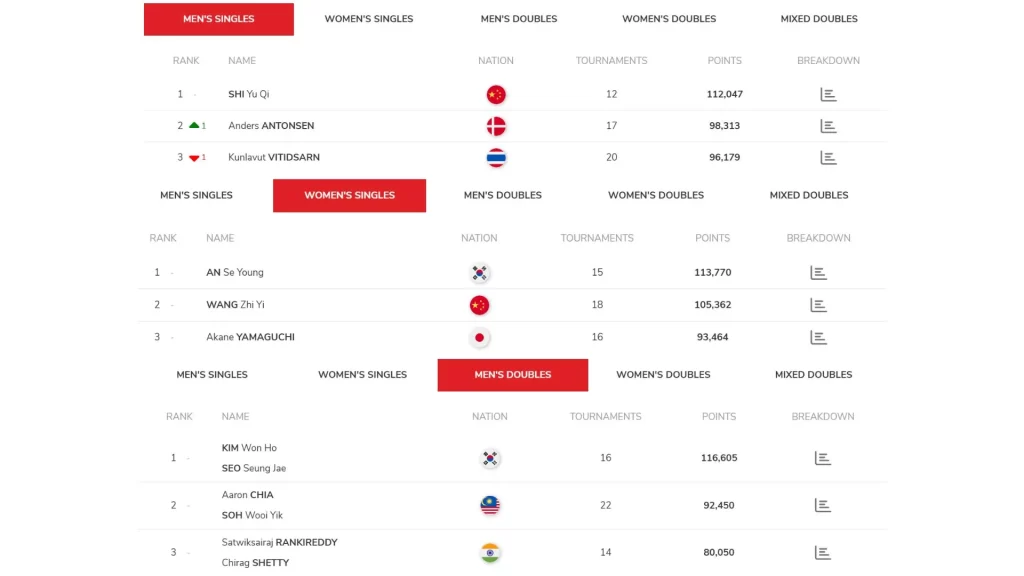The height and width of the screenshot is (576, 1024).
Task: Open Anders Antonsen's breakdown chart icon
Action: coord(828,126)
